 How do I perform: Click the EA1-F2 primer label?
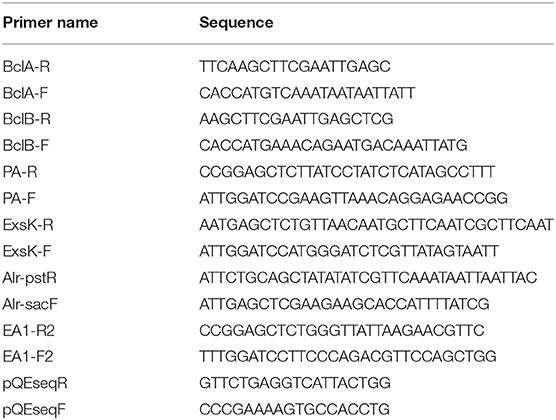(x=28, y=356)
